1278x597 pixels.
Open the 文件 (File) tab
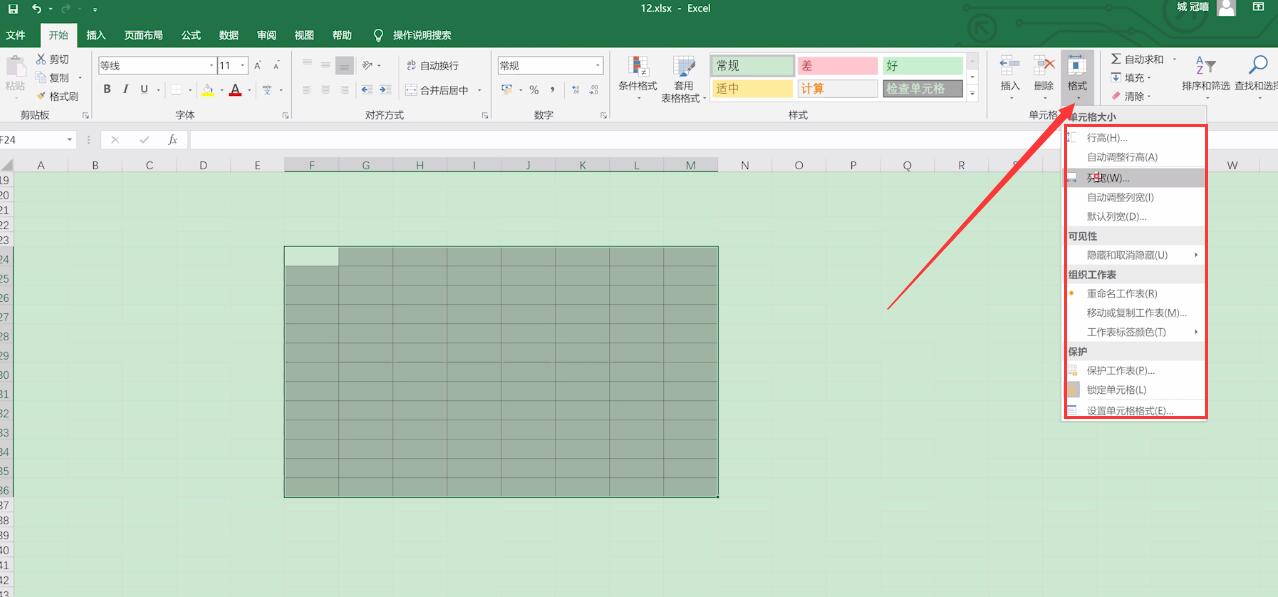coord(16,35)
